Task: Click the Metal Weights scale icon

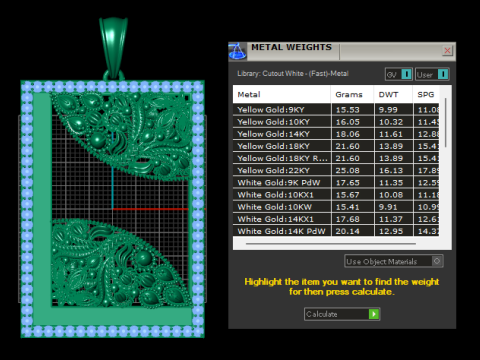Action: 237,51
